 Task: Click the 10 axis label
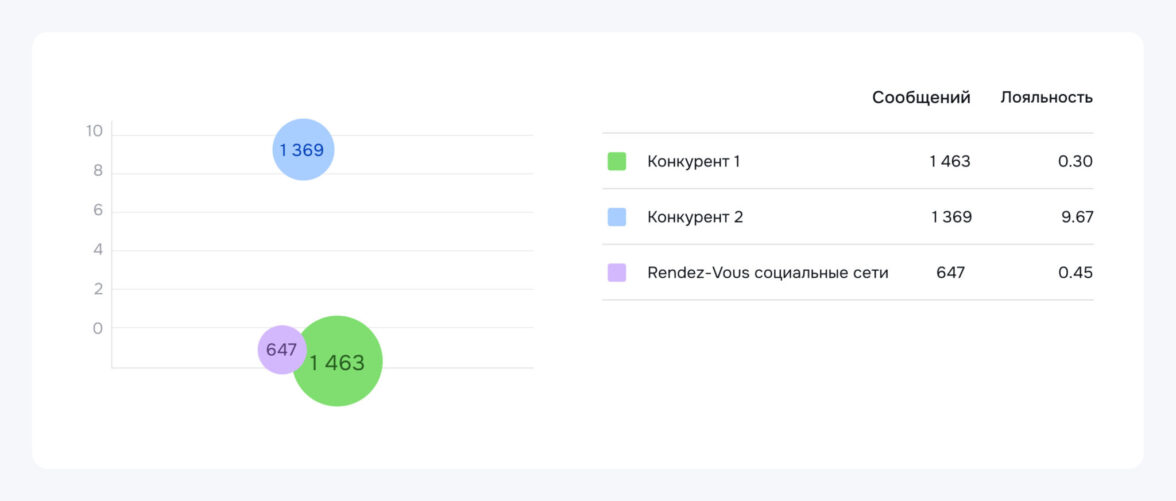point(95,131)
